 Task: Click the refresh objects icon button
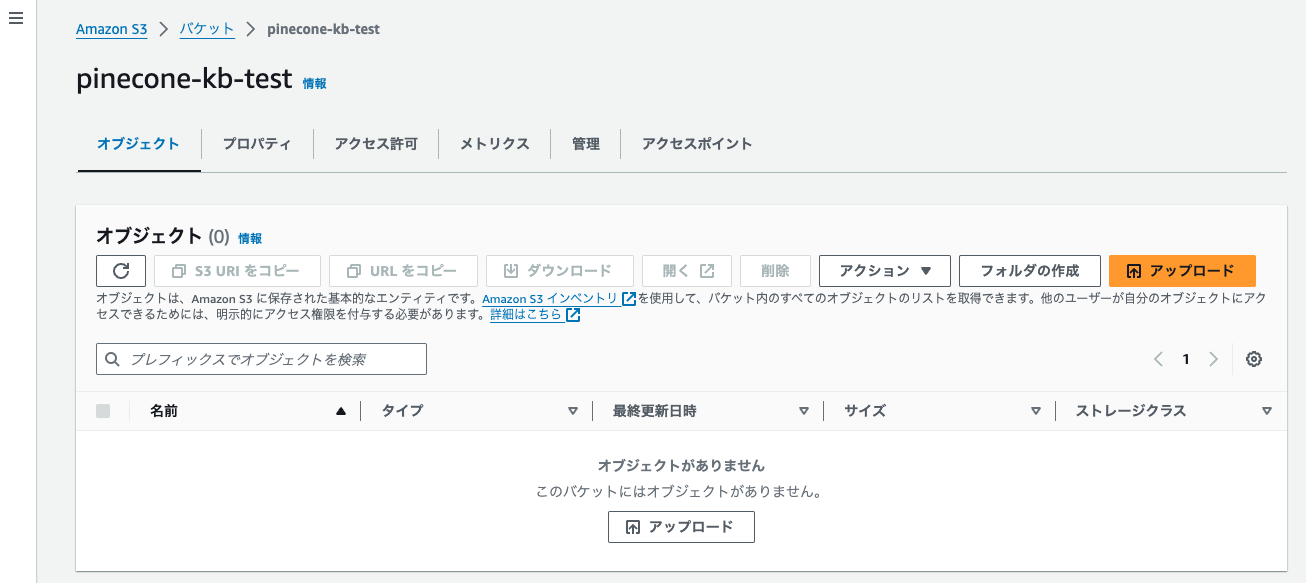point(121,271)
